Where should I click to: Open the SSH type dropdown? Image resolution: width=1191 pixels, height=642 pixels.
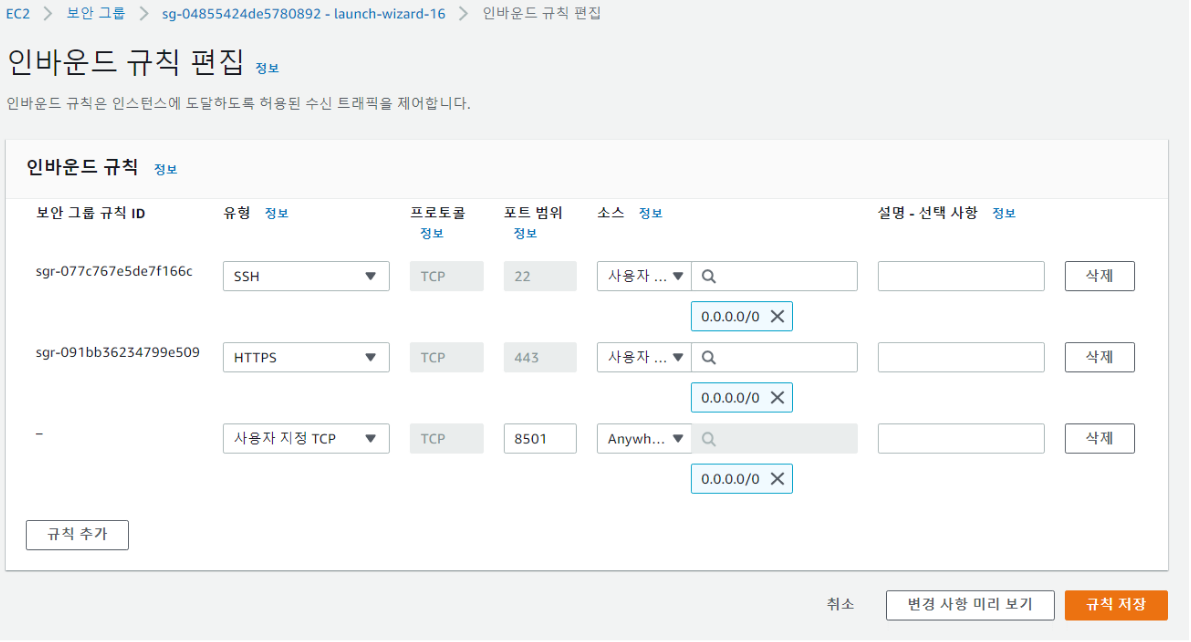(306, 277)
